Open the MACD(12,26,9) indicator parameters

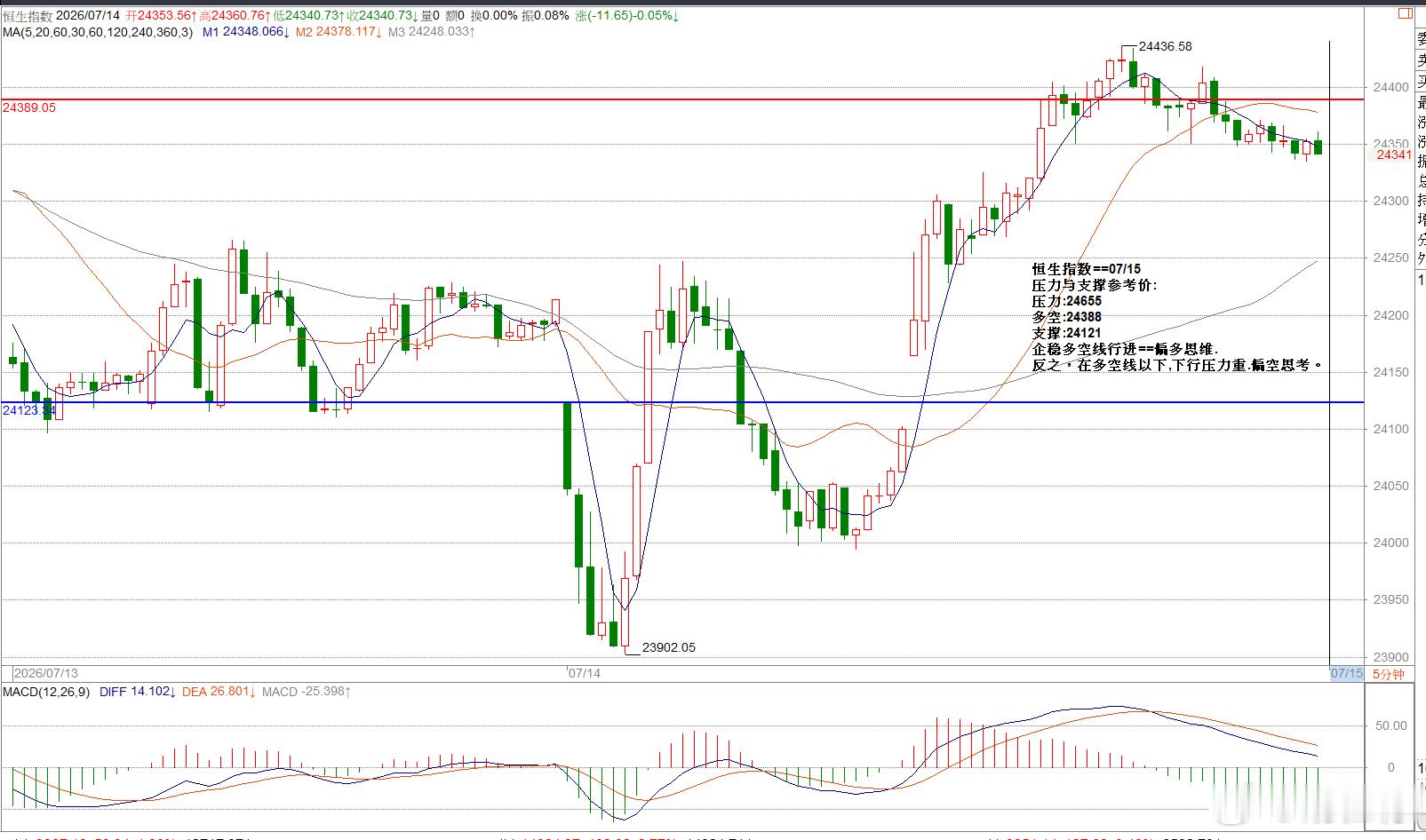46,692
